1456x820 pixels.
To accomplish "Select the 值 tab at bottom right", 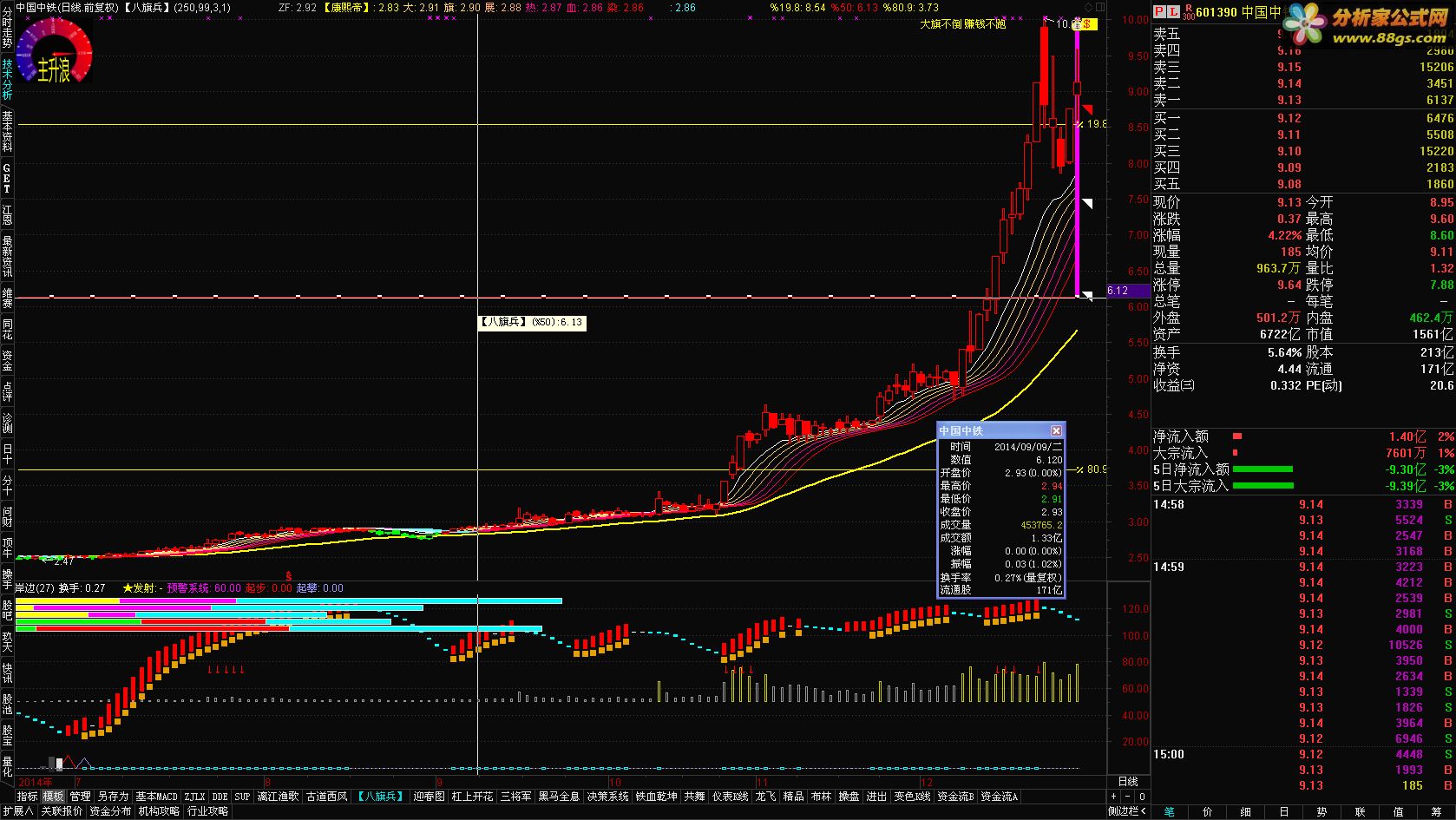I will point(1398,811).
